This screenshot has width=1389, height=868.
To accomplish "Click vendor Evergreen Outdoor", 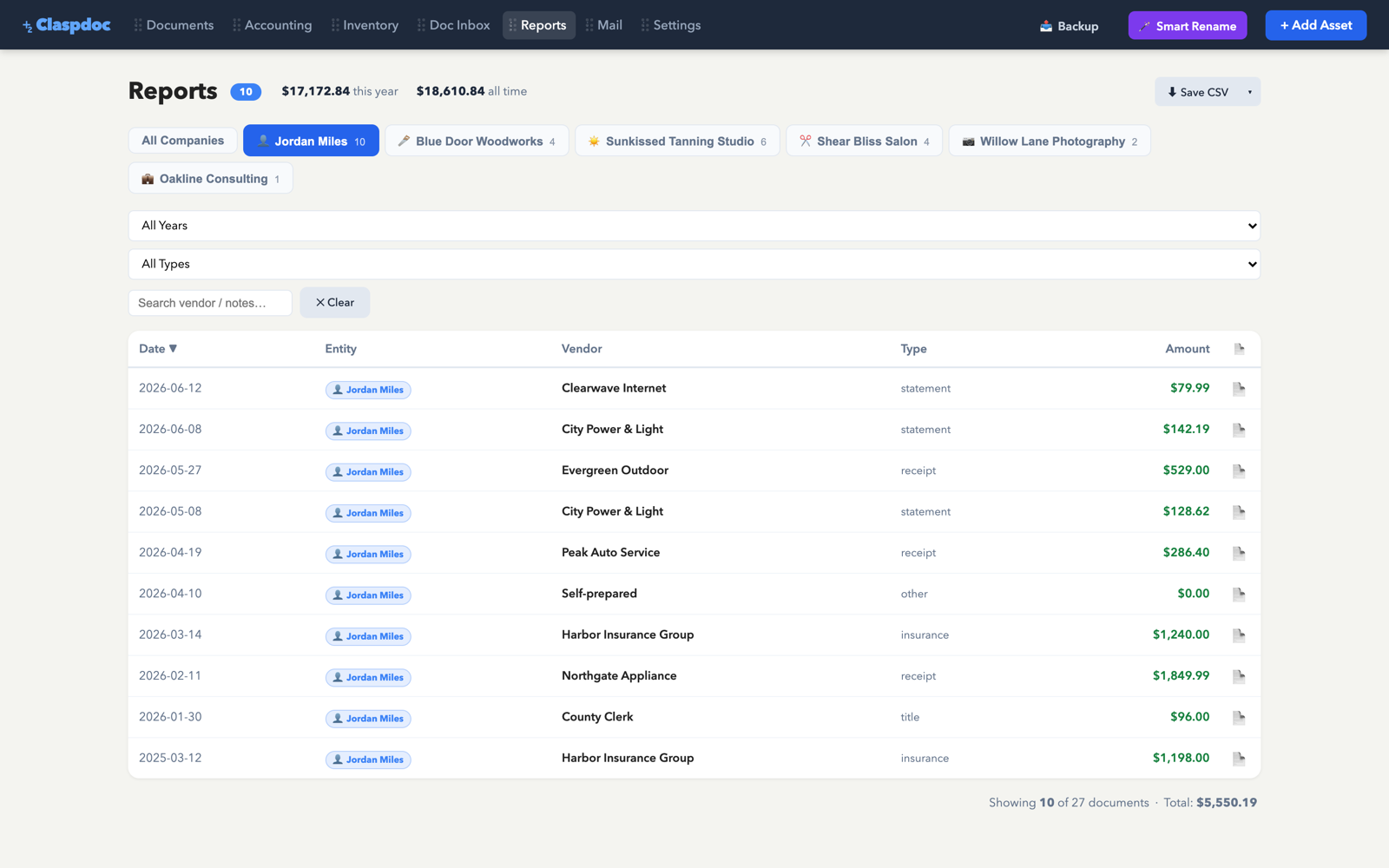I will (x=615, y=470).
